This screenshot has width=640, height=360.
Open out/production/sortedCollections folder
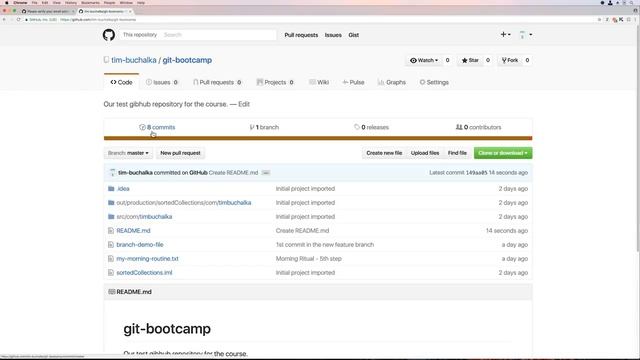(x=184, y=203)
